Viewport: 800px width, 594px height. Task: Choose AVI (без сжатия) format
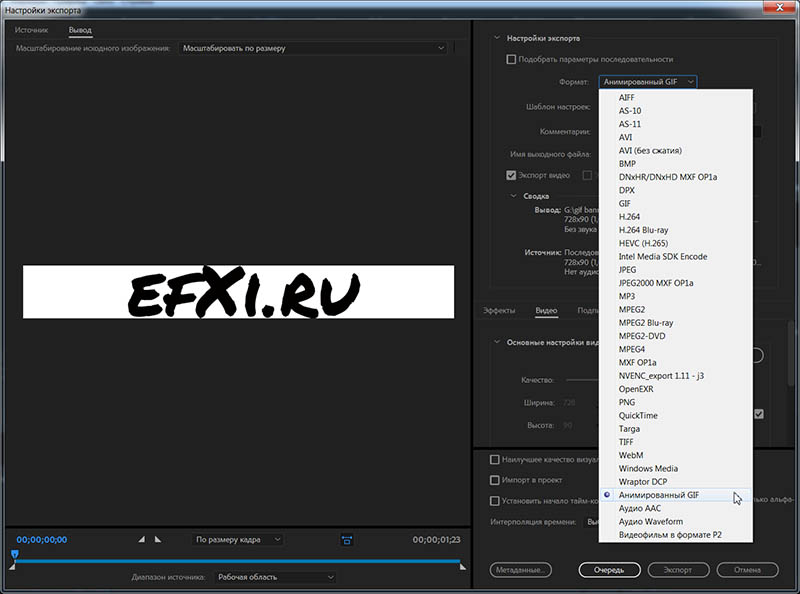[676, 151]
